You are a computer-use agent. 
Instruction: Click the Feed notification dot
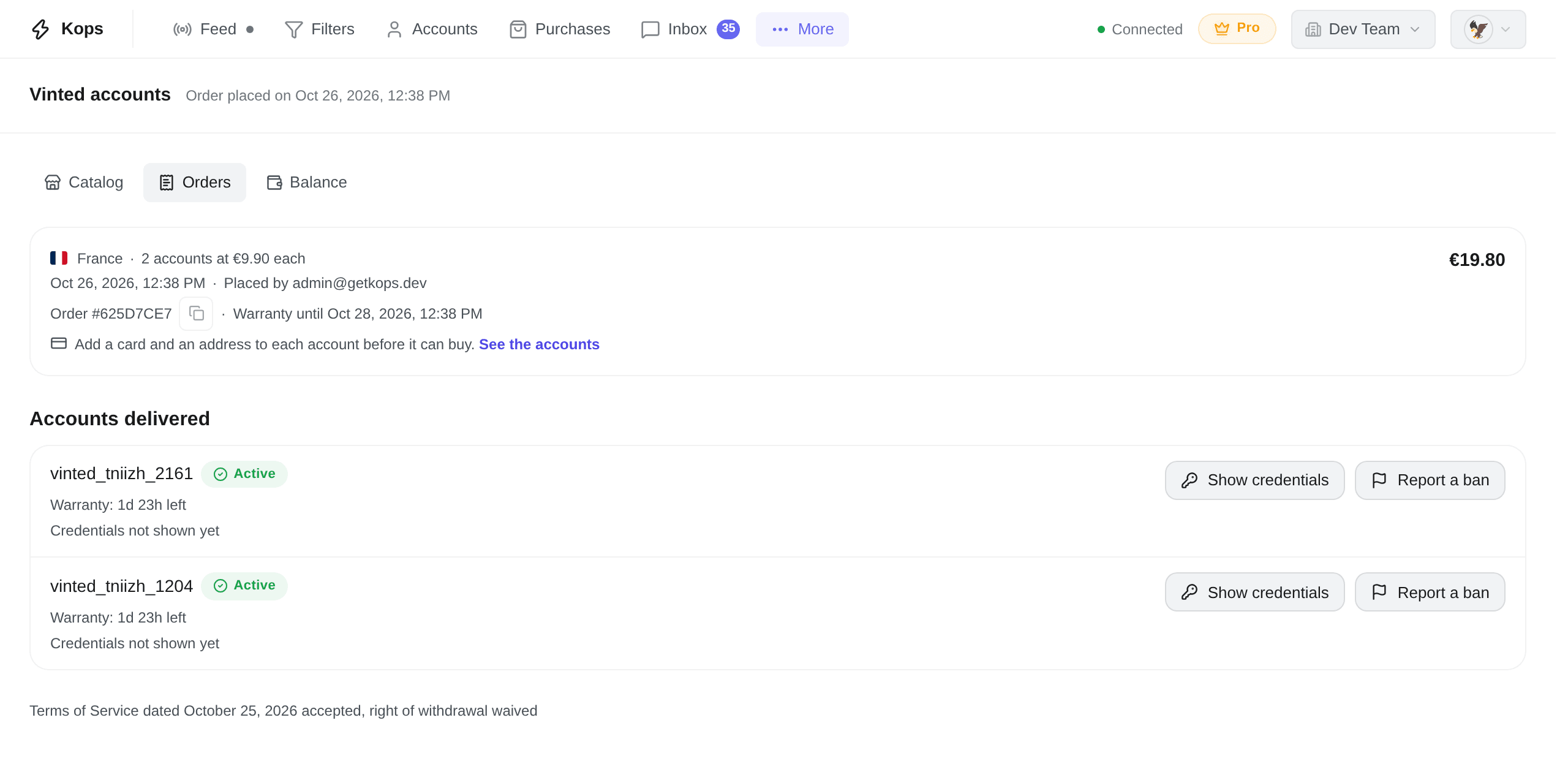[x=250, y=29]
